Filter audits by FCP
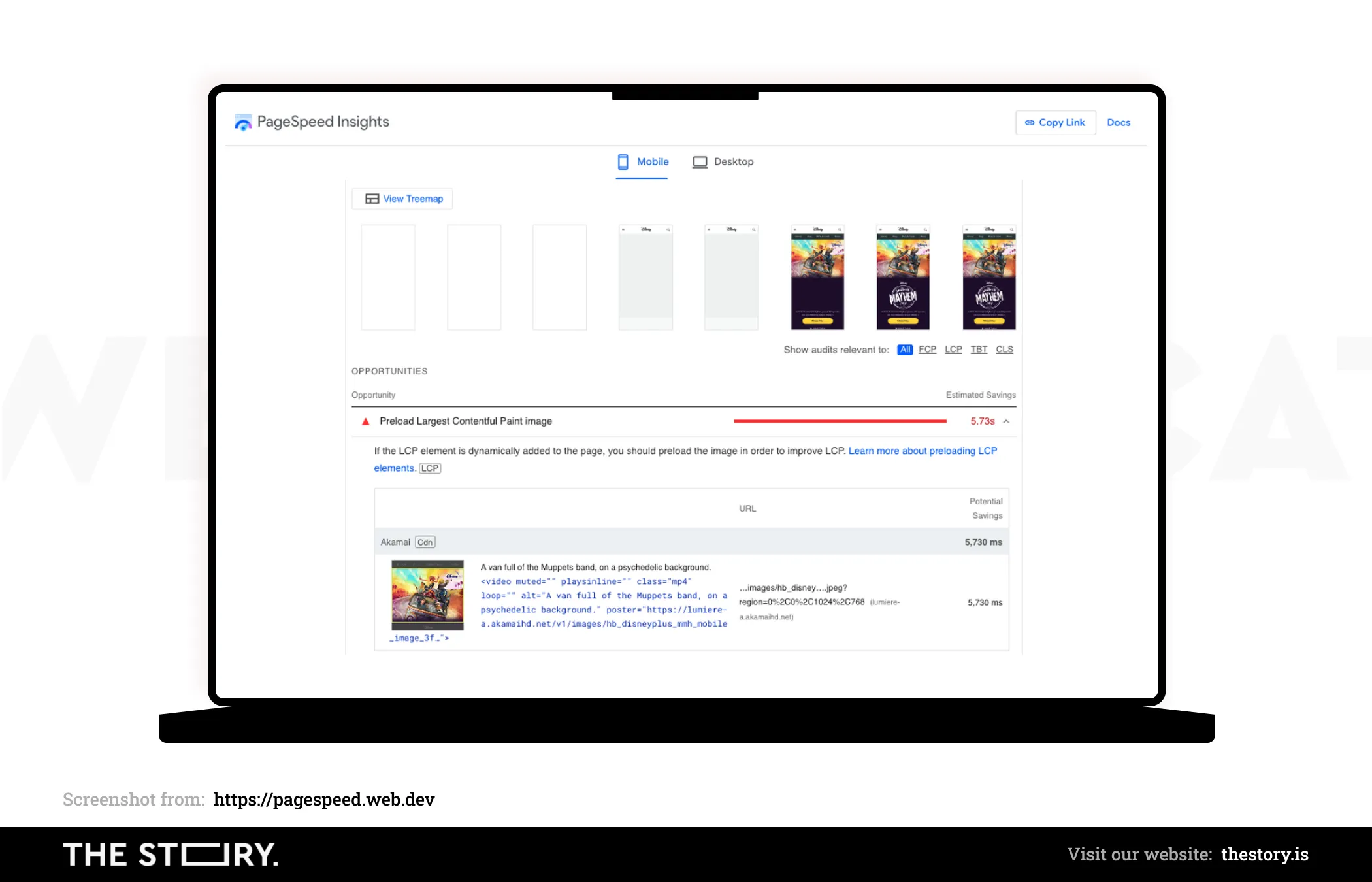Image resolution: width=1372 pixels, height=882 pixels. 927,350
